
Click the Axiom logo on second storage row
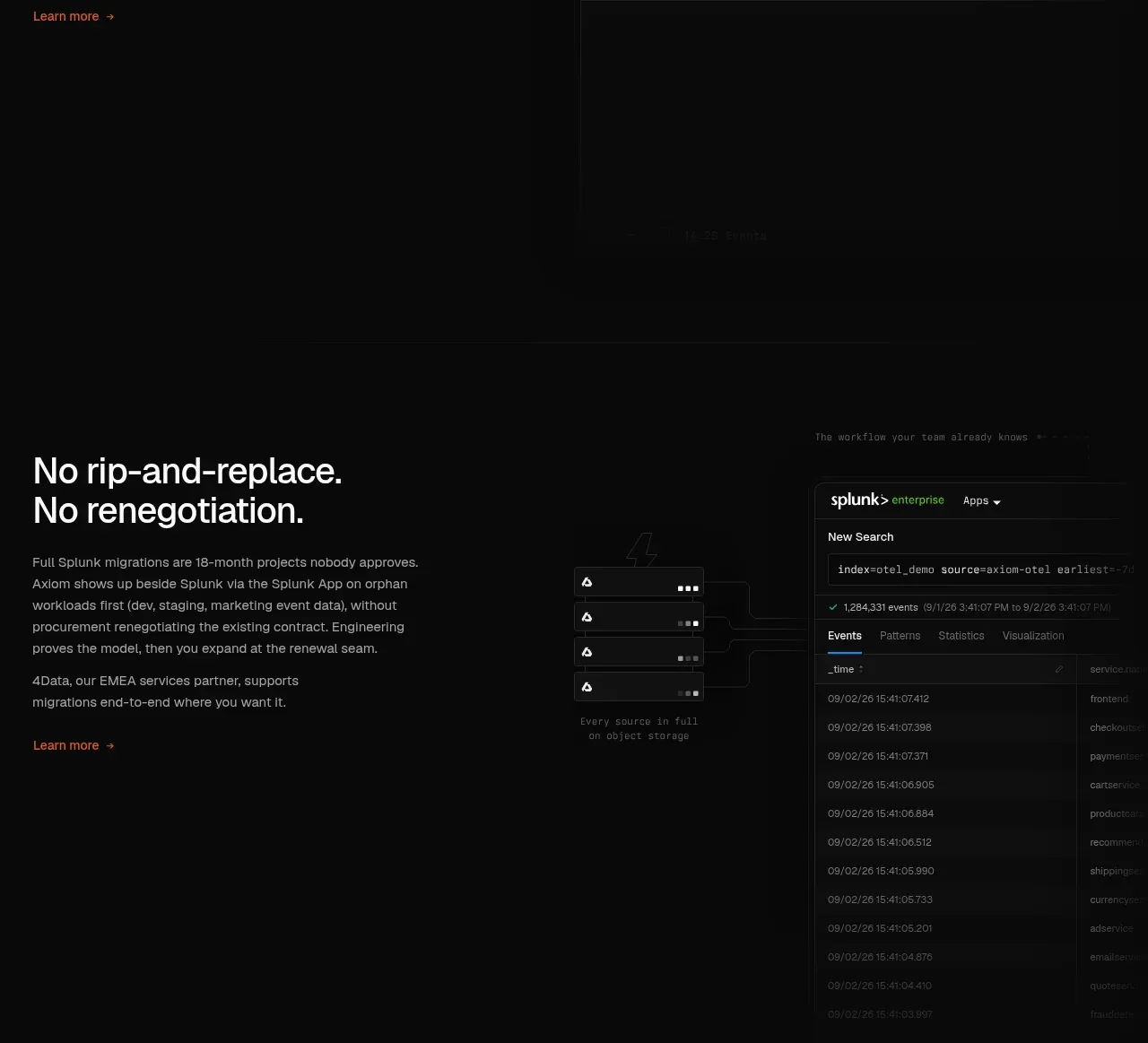[x=587, y=617]
